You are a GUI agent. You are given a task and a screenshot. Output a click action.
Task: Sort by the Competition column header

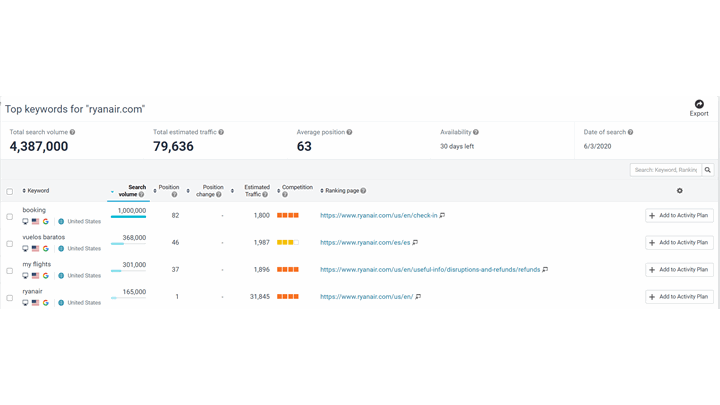[297, 188]
